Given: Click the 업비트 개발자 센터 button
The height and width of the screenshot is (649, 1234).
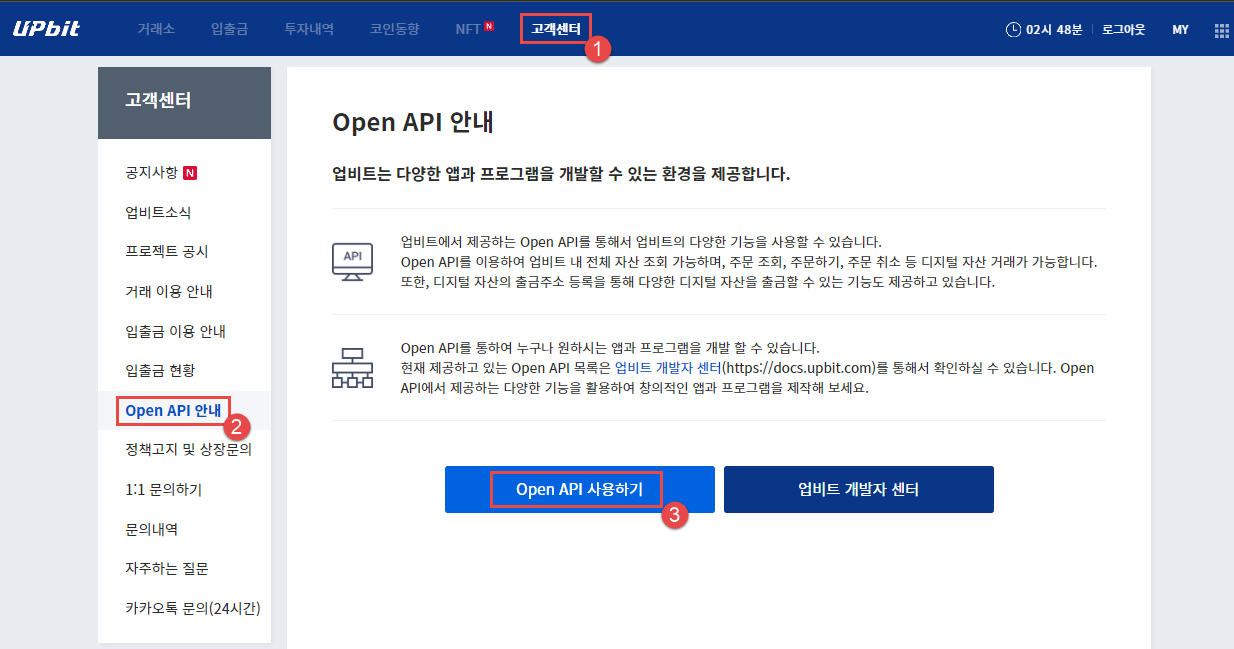Looking at the screenshot, I should tap(859, 489).
